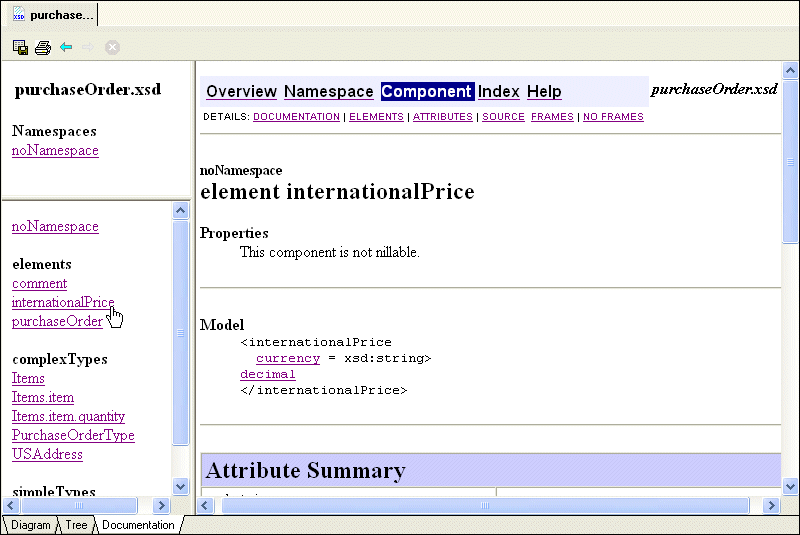The width and height of the screenshot is (800, 535).
Task: Open the purchaseOrder element link
Action: [x=57, y=322]
